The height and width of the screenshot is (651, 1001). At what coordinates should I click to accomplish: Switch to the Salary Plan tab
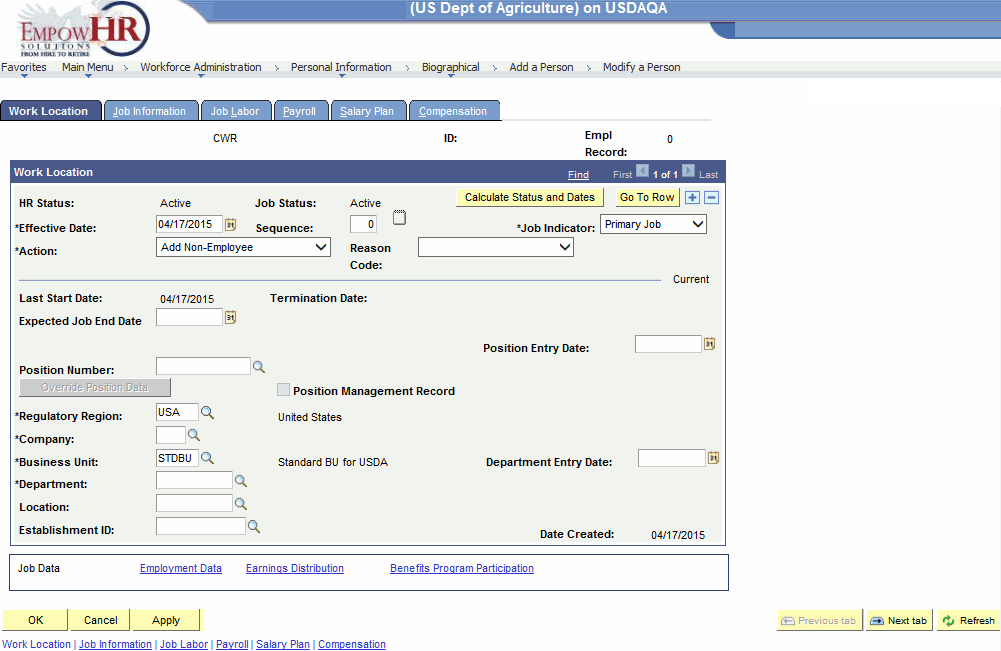pos(367,111)
